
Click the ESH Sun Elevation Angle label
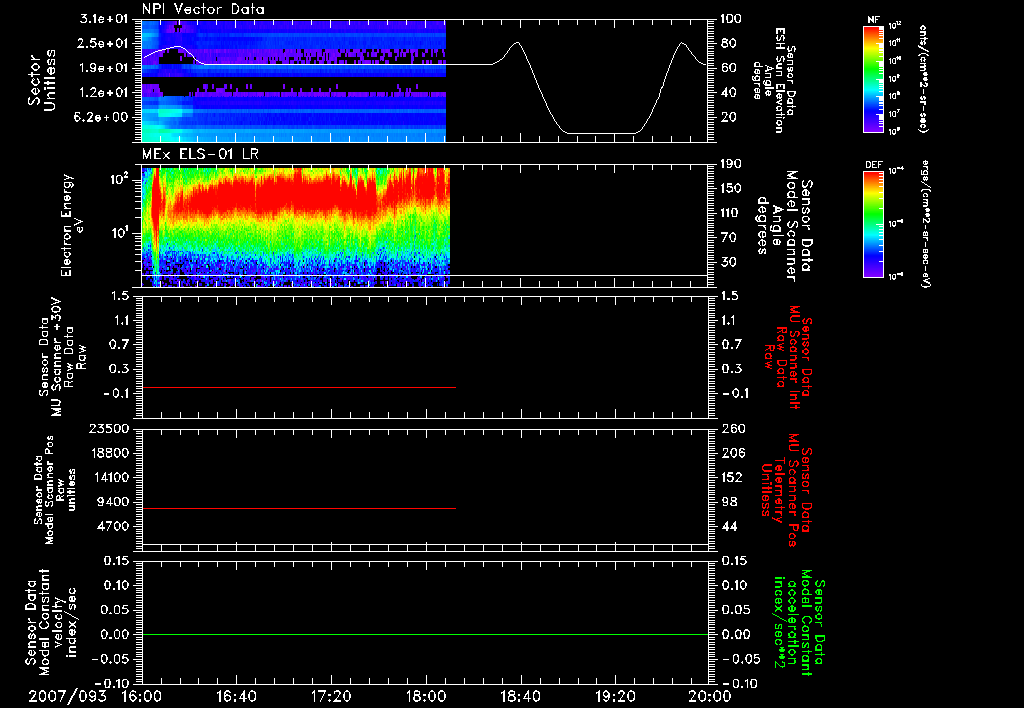(774, 80)
